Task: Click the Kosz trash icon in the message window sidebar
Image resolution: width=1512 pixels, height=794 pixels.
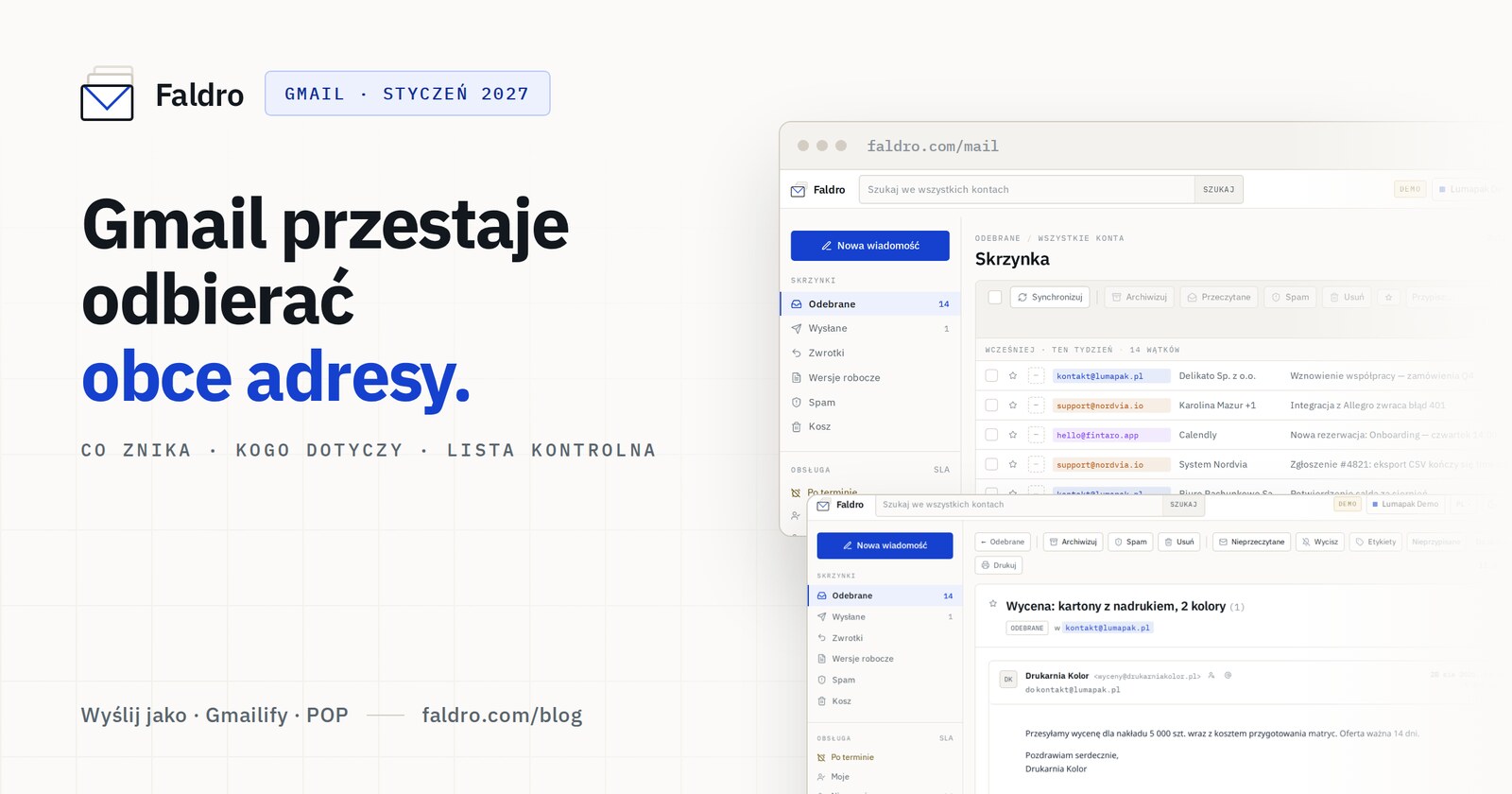Action: (x=821, y=701)
